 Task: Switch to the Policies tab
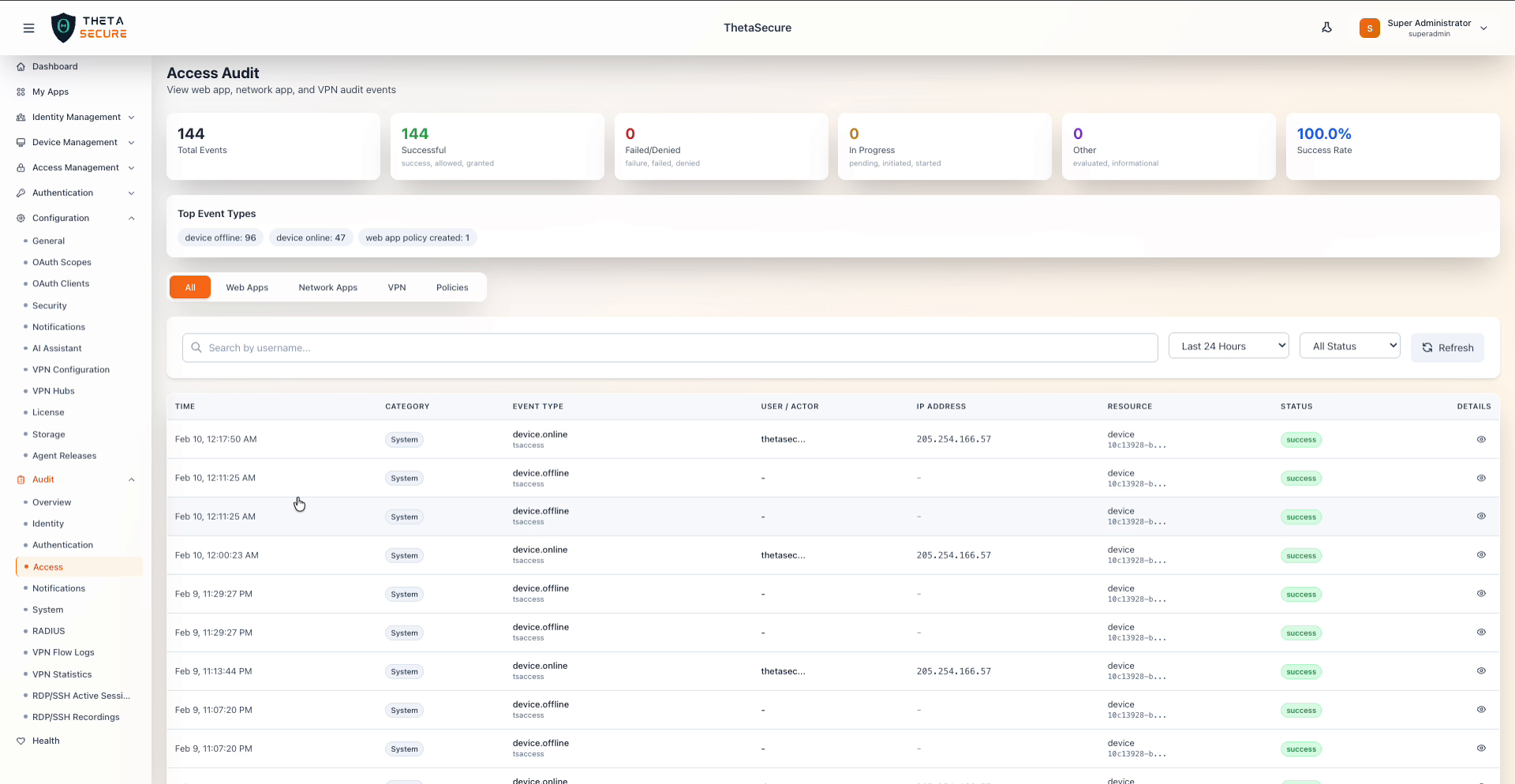[452, 287]
